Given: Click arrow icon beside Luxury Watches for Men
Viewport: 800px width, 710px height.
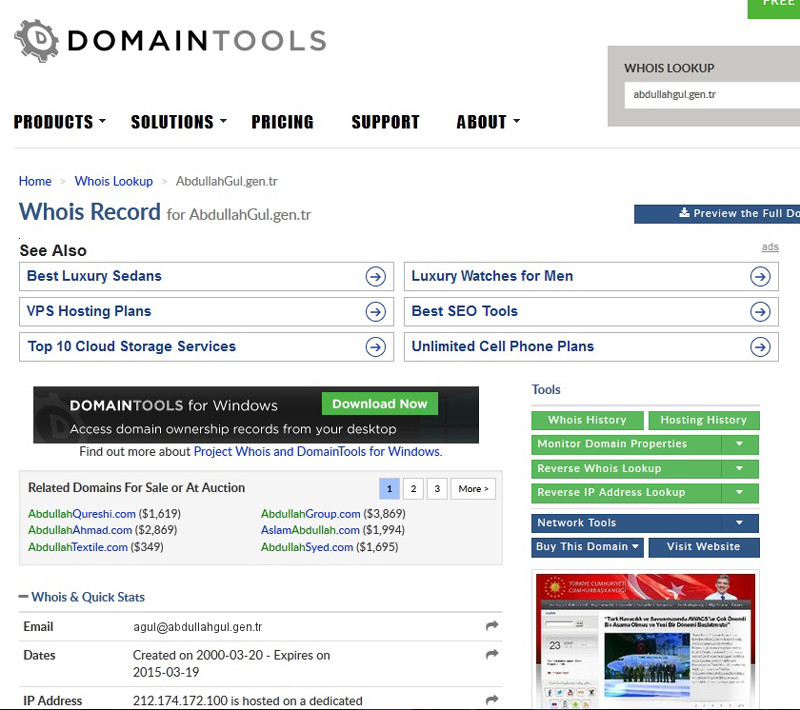Looking at the screenshot, I should (760, 277).
